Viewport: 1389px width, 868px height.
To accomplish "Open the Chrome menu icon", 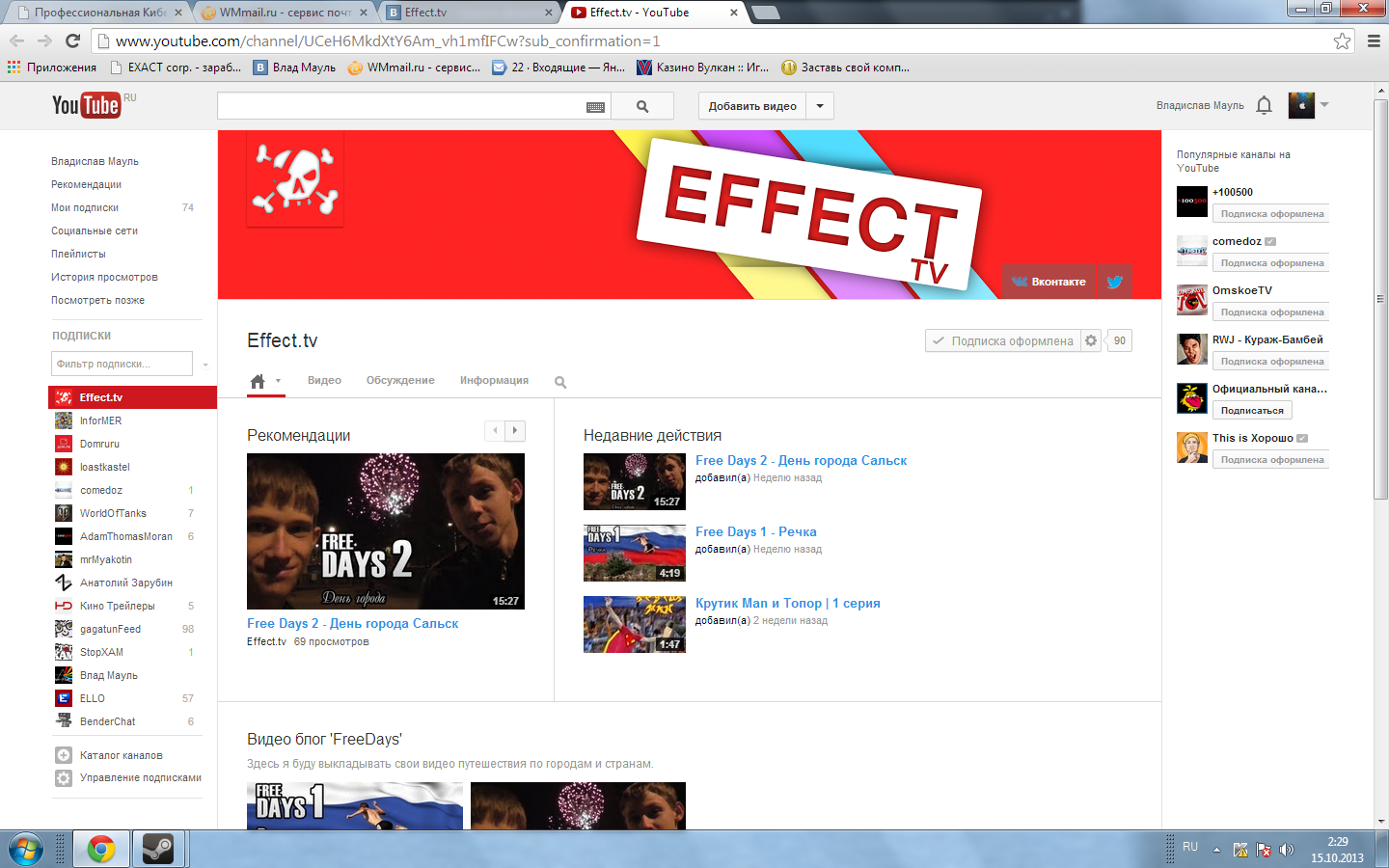I will 1374,41.
